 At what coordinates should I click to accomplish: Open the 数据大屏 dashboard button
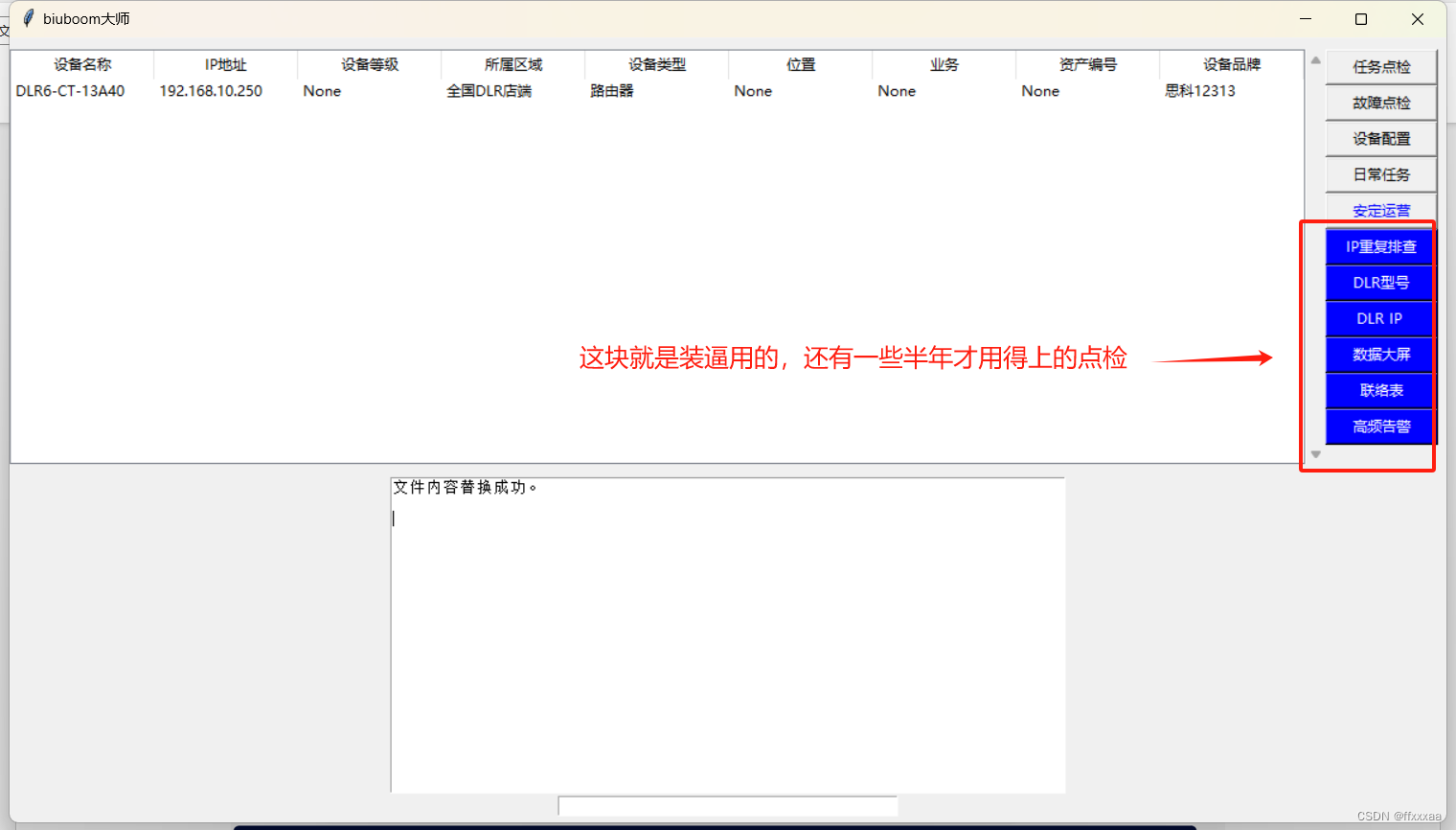coord(1380,355)
